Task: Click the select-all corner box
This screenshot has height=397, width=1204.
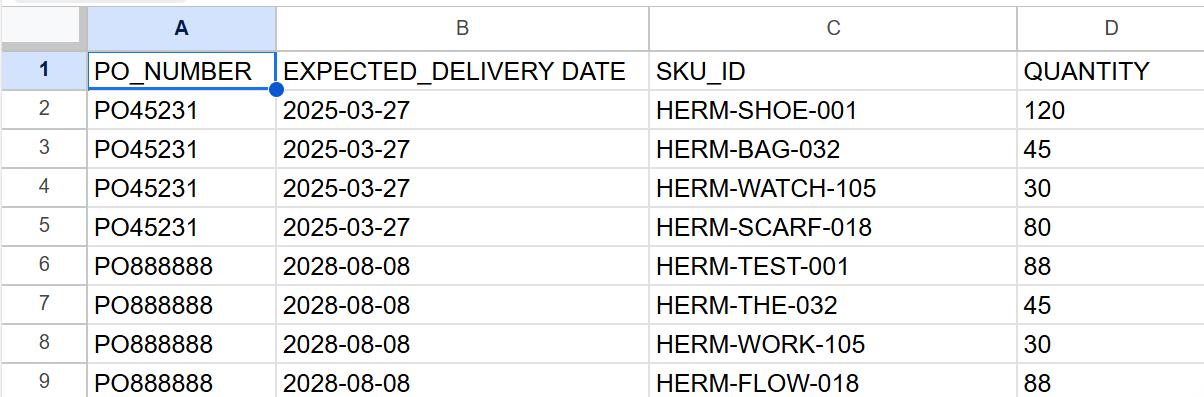Action: tap(43, 28)
